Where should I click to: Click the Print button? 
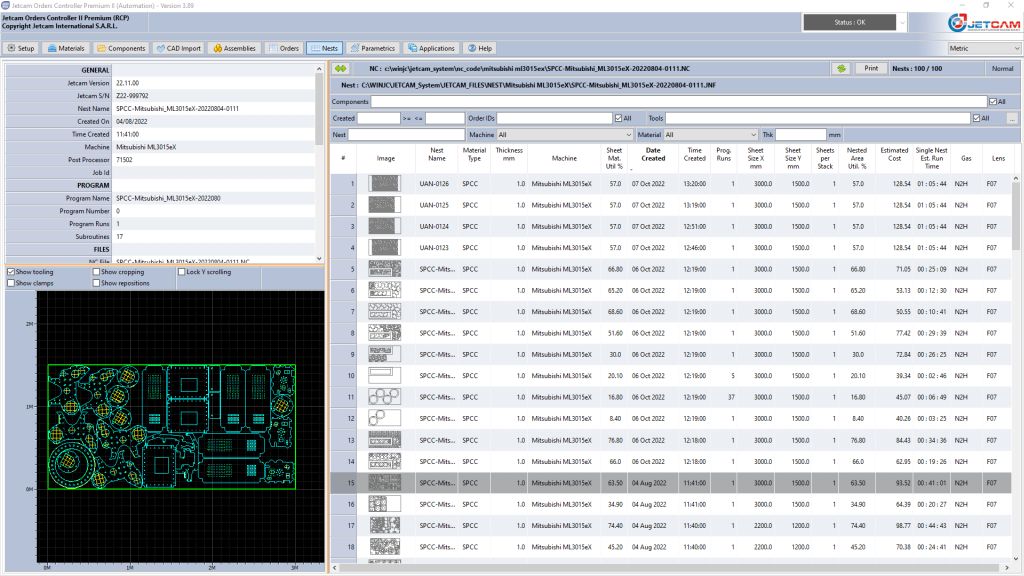[871, 69]
